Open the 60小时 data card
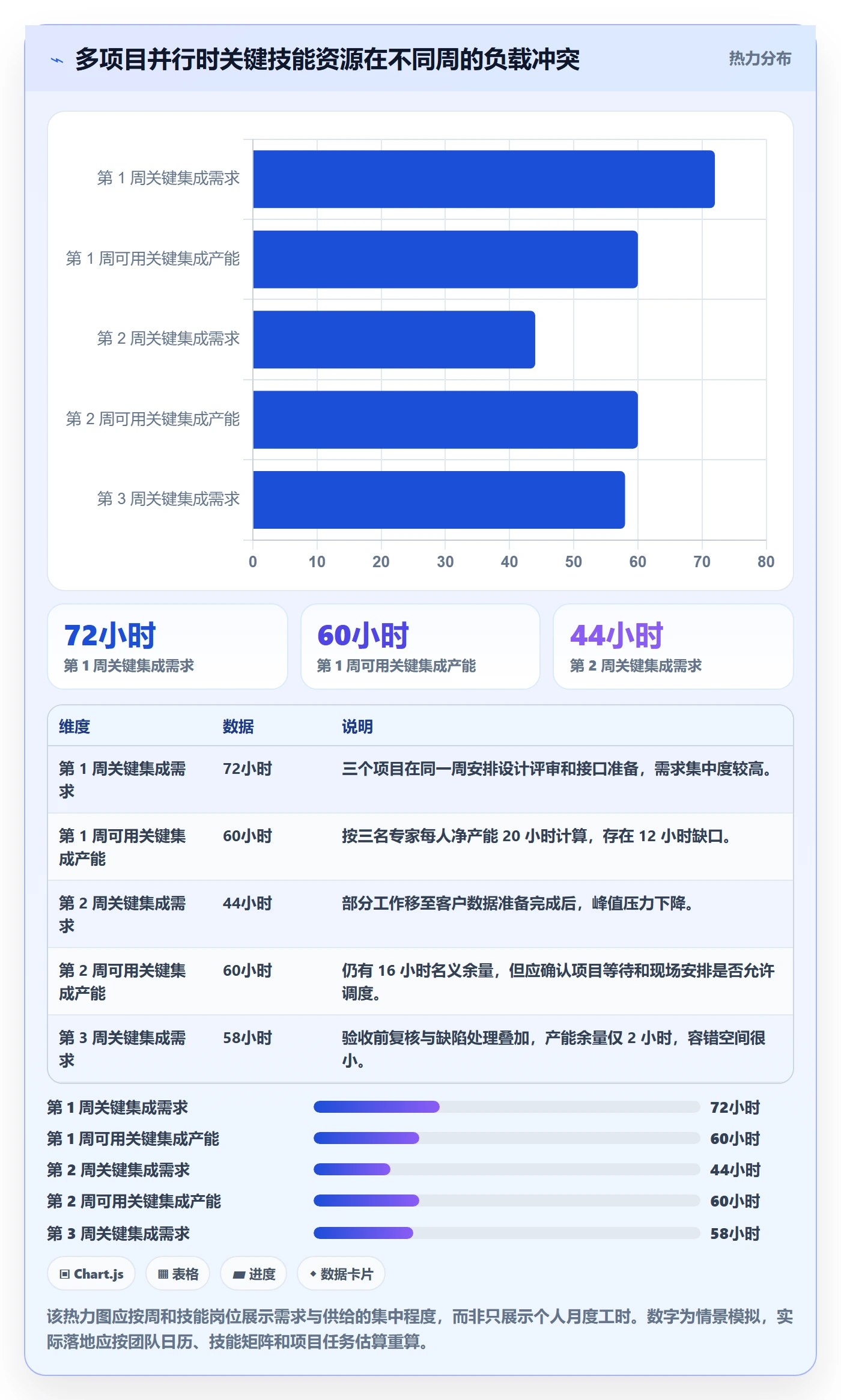Screen dimensions: 841x1400 point(421,647)
